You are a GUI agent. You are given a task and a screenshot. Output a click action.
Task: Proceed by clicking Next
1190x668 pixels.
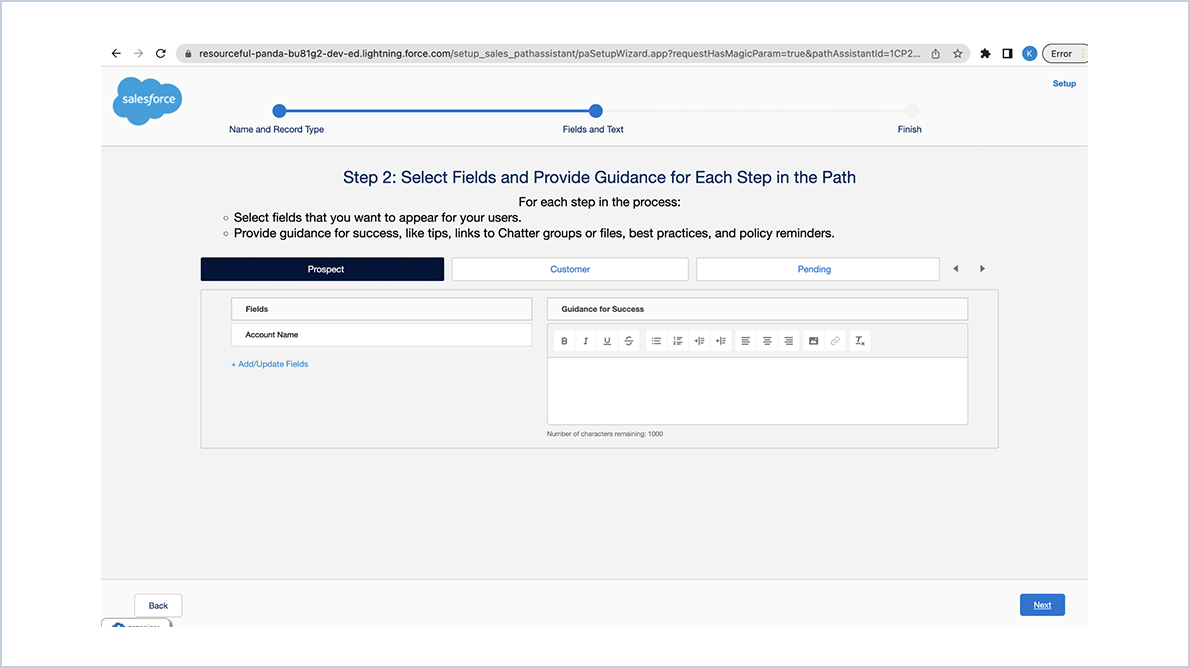pyautogui.click(x=1042, y=604)
